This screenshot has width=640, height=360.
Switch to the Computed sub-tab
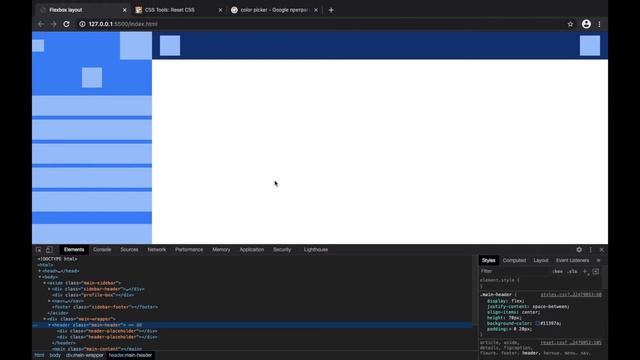point(514,260)
